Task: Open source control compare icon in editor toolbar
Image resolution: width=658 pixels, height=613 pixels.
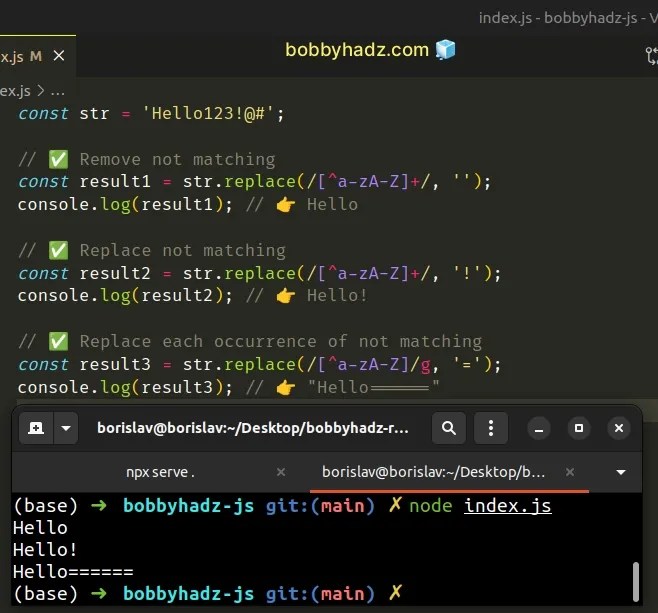Action: pyautogui.click(x=652, y=55)
